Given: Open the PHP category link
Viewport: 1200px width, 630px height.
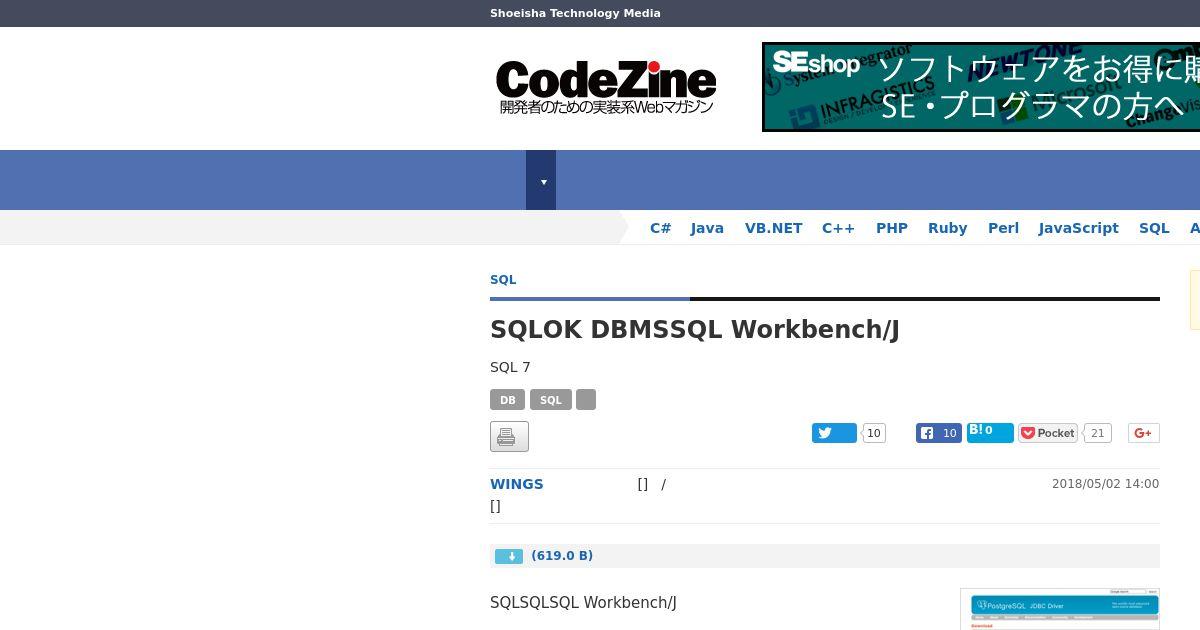Looking at the screenshot, I should [x=892, y=228].
